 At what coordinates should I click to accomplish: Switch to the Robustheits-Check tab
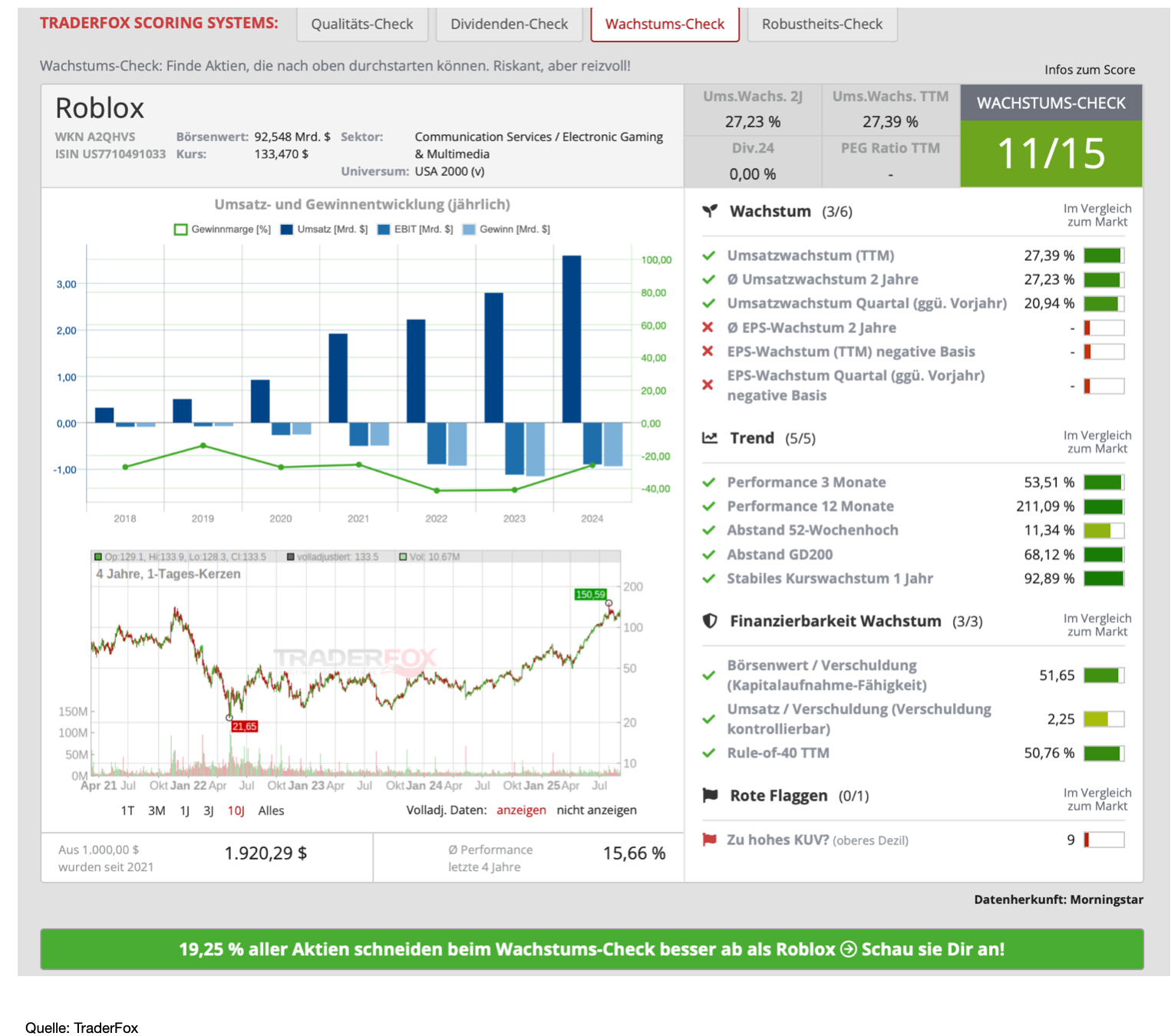click(822, 24)
